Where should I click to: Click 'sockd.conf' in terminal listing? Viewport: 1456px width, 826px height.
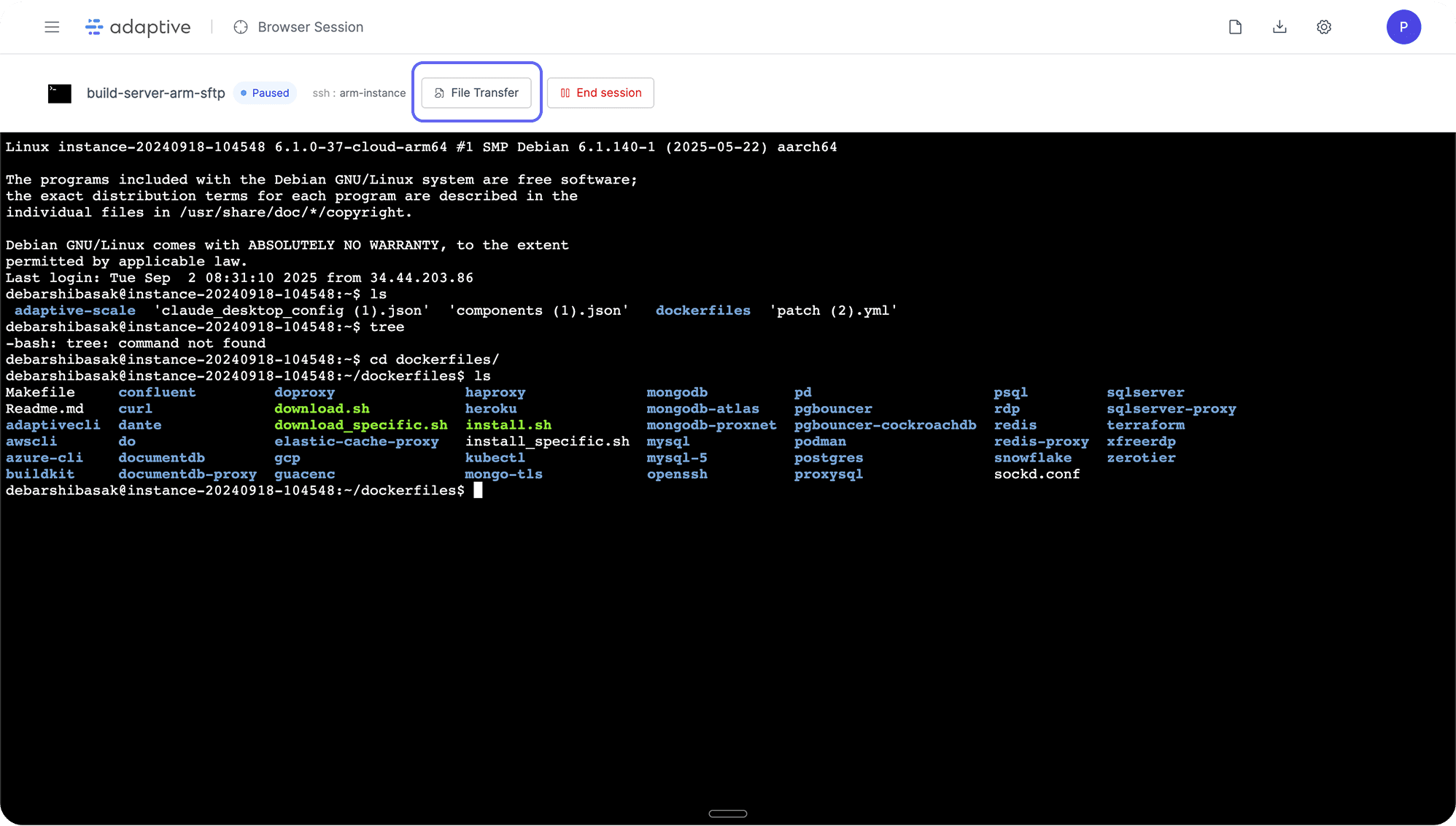(x=1037, y=475)
